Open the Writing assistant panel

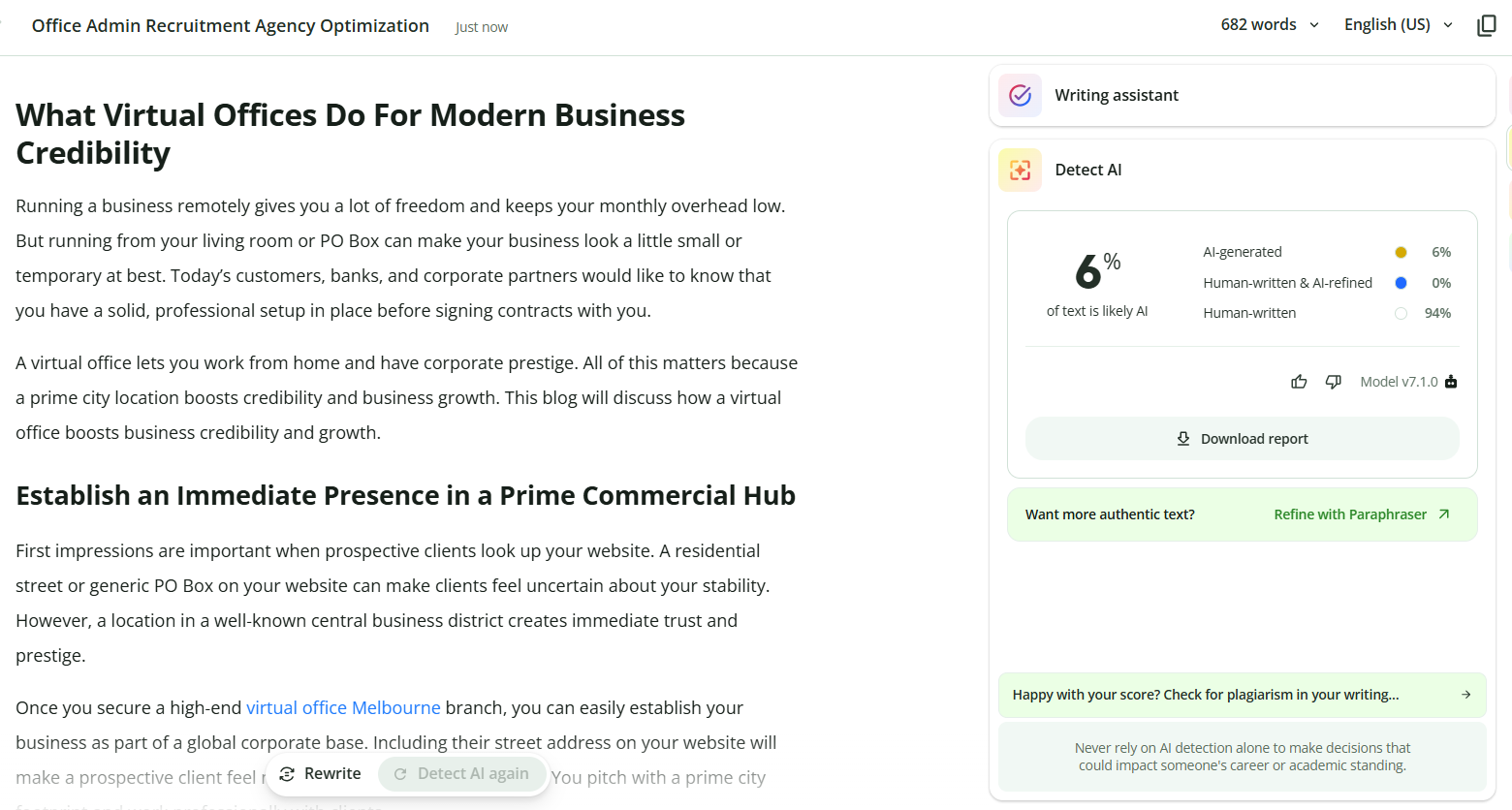coord(1242,95)
